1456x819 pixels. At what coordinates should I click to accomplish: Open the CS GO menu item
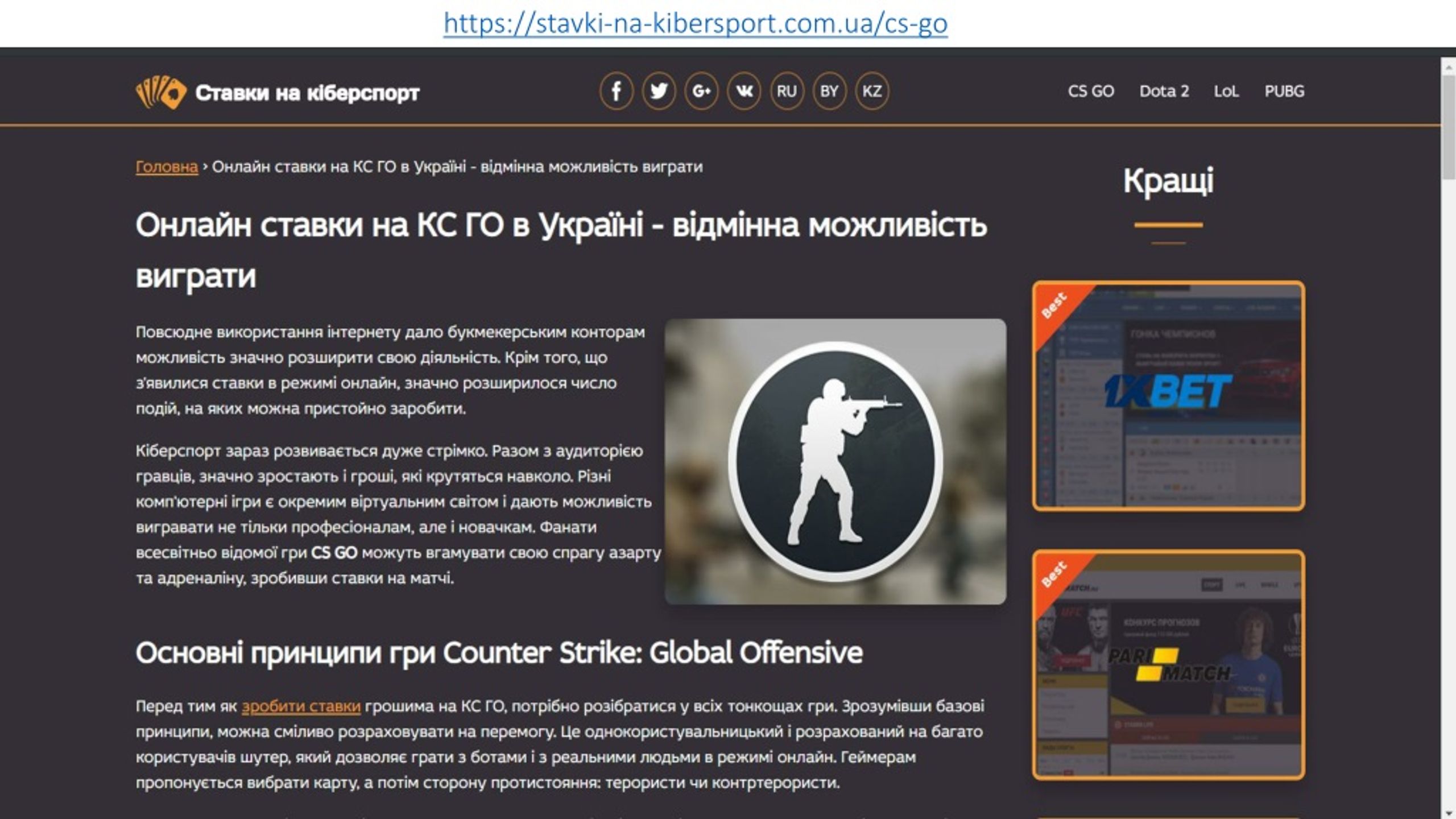pyautogui.click(x=1091, y=91)
